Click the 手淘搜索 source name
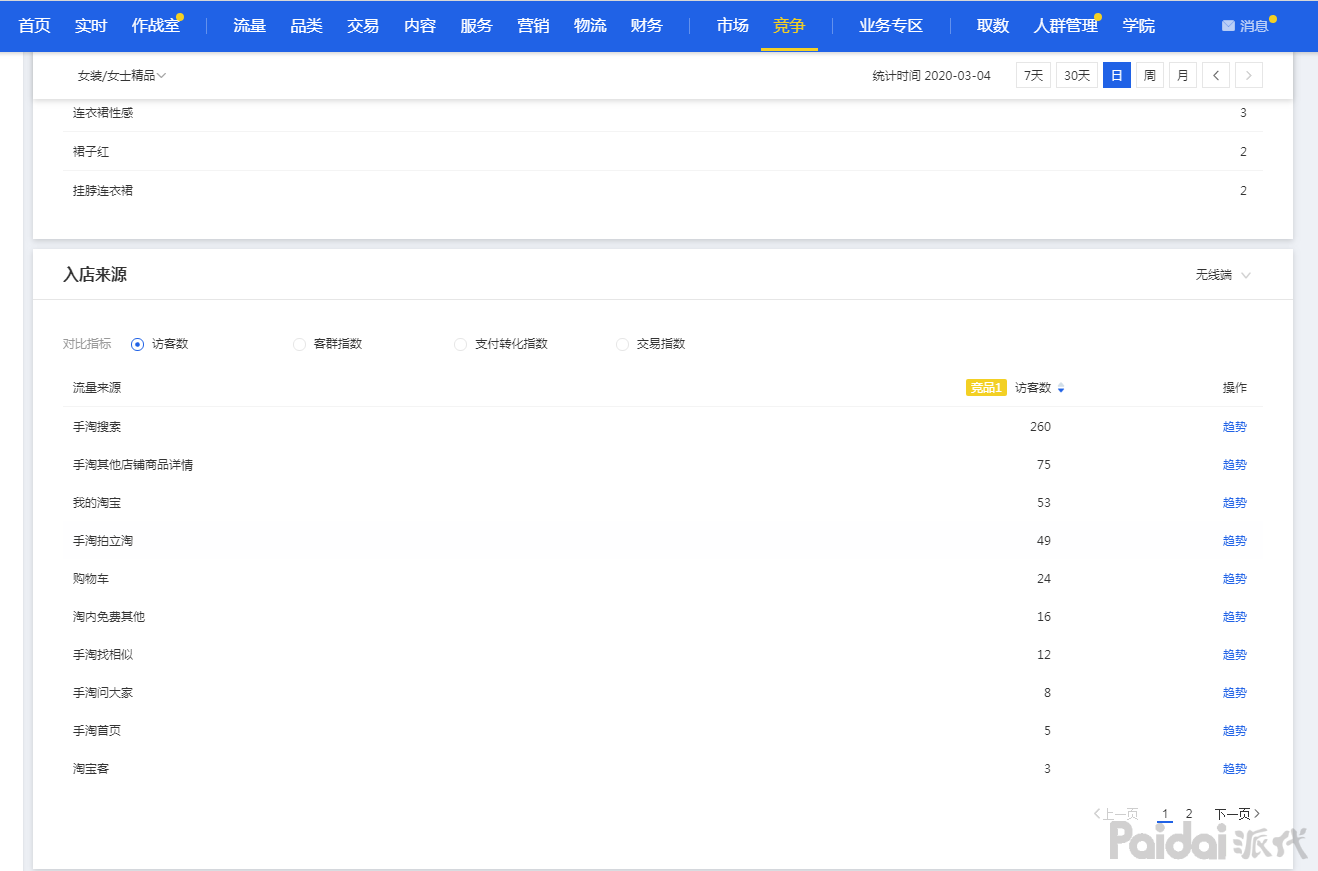This screenshot has width=1318, height=871. [97, 427]
